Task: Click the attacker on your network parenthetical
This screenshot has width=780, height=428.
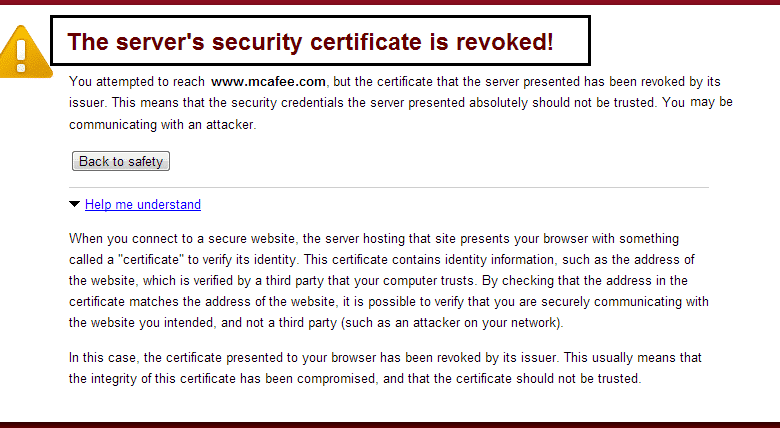Action: click(x=452, y=322)
